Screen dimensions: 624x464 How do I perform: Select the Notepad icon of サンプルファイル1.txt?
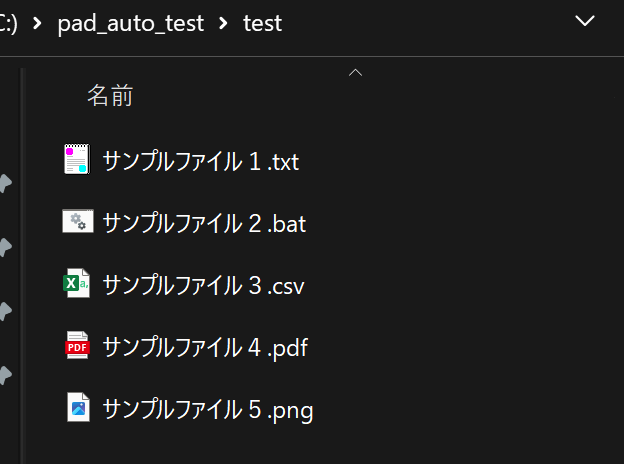pyautogui.click(x=77, y=159)
